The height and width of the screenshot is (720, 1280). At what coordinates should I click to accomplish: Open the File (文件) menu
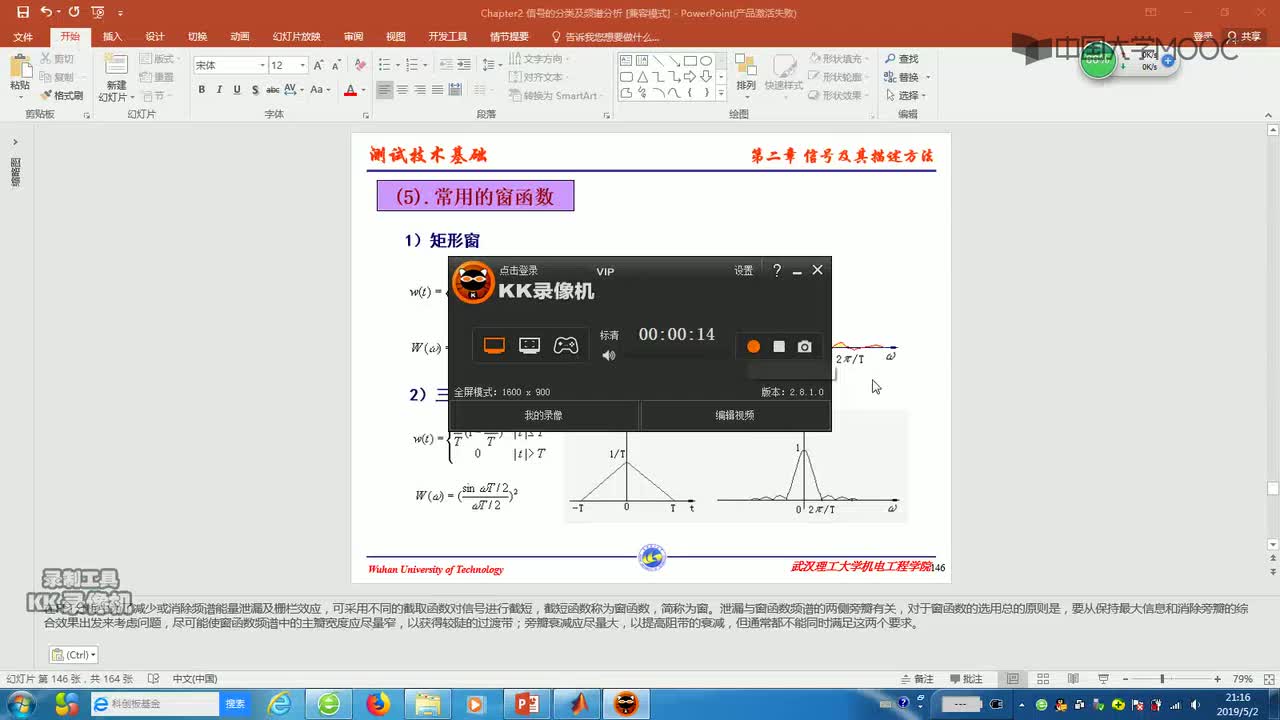[22, 37]
